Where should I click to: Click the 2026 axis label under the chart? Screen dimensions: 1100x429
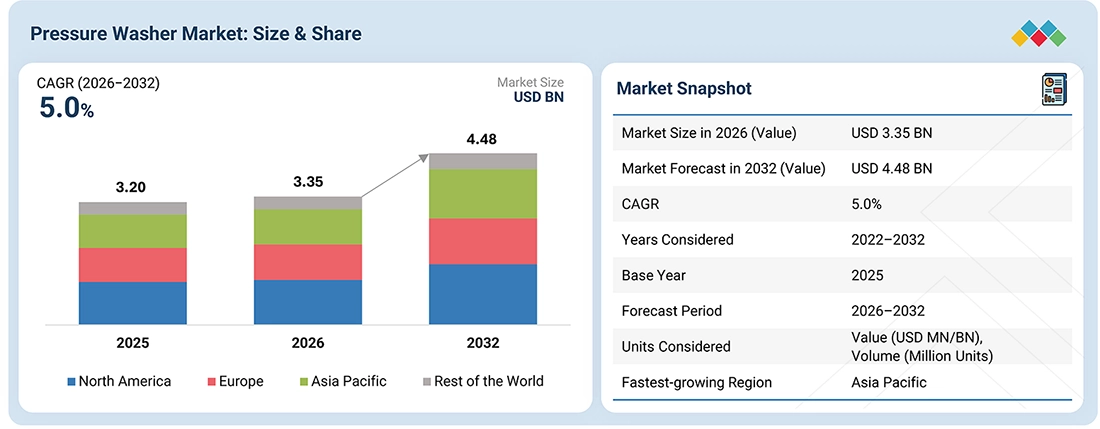[308, 343]
